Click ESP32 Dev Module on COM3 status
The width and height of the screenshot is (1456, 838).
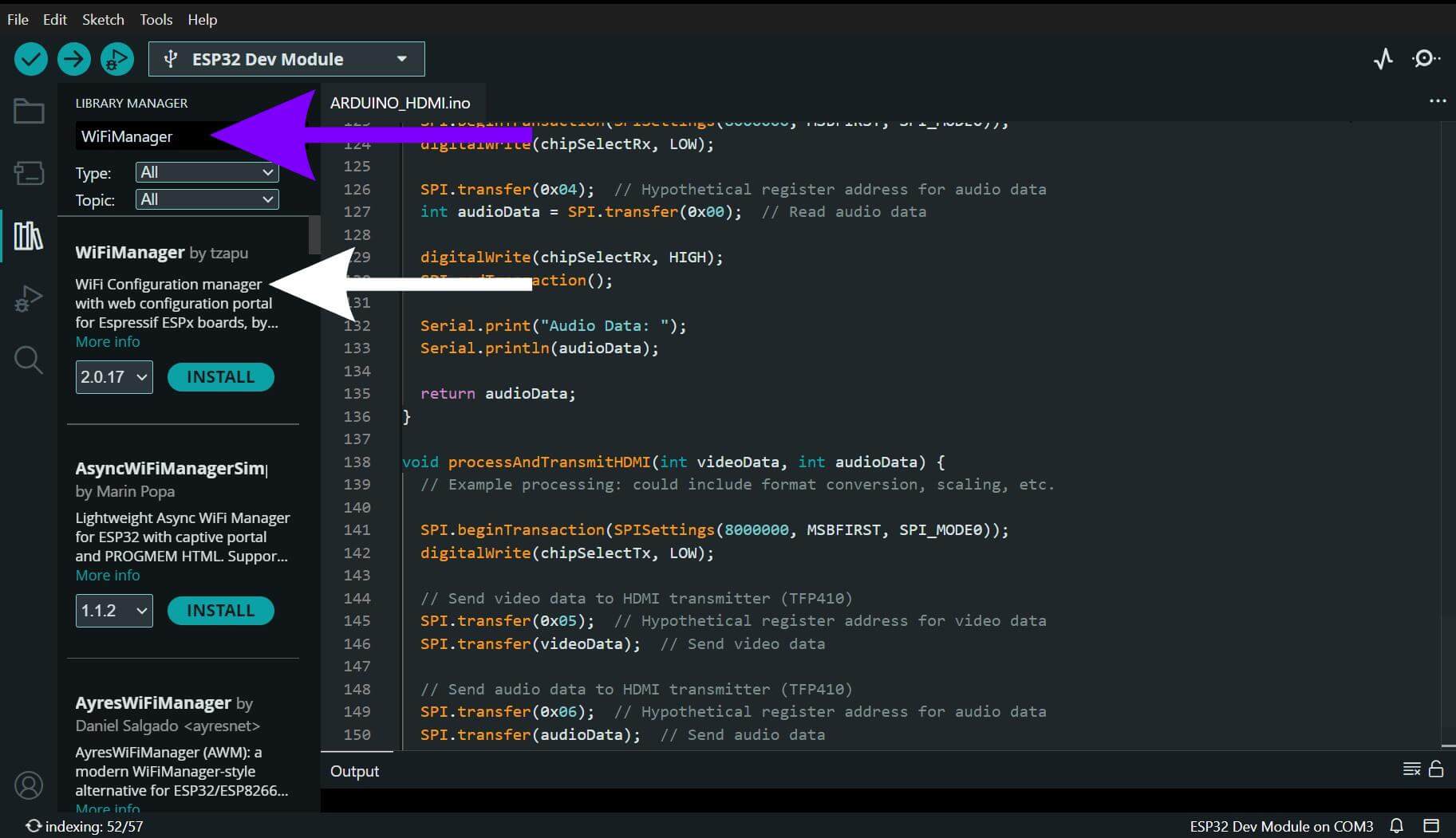(1281, 827)
